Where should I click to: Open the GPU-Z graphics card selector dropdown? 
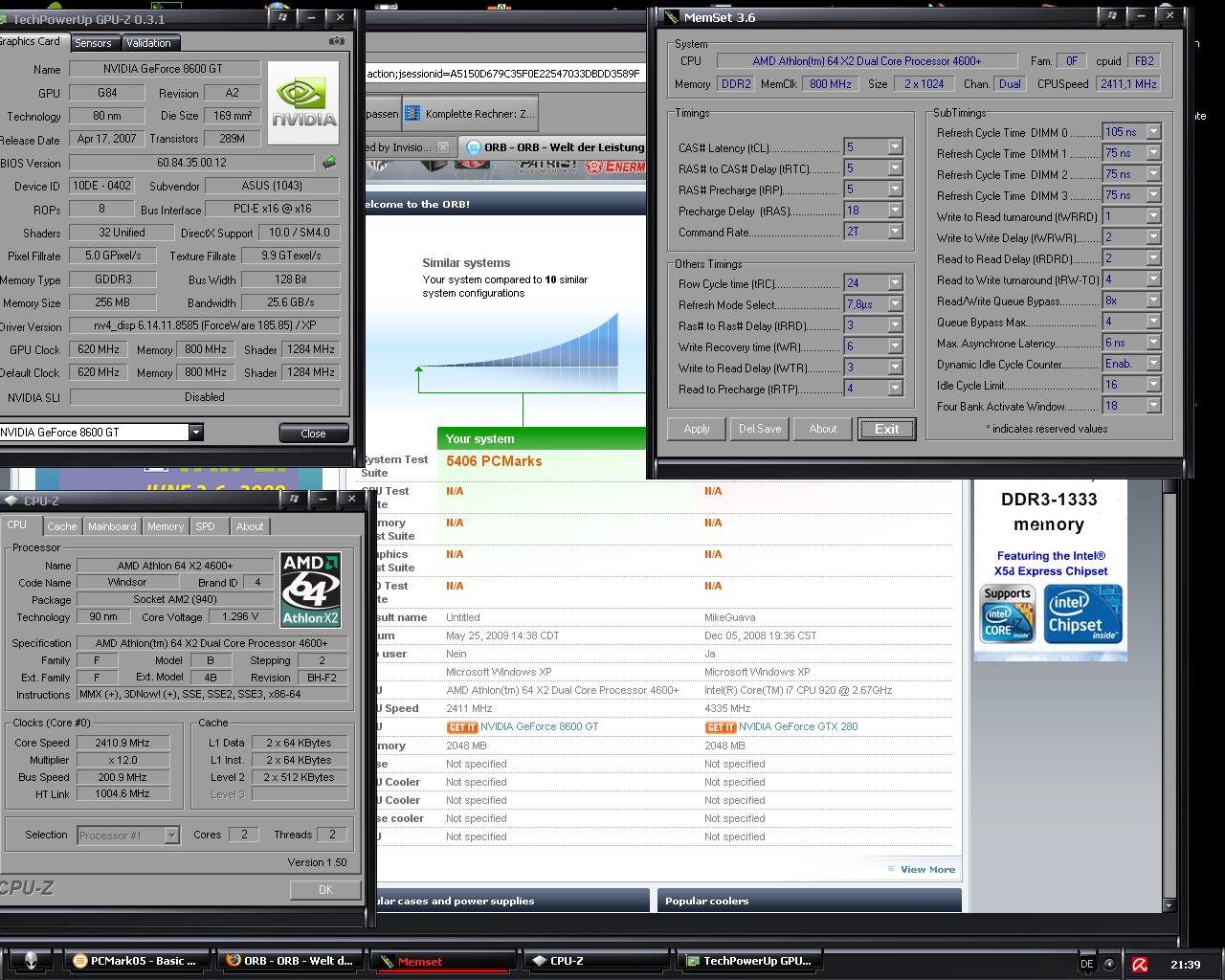[x=195, y=433]
